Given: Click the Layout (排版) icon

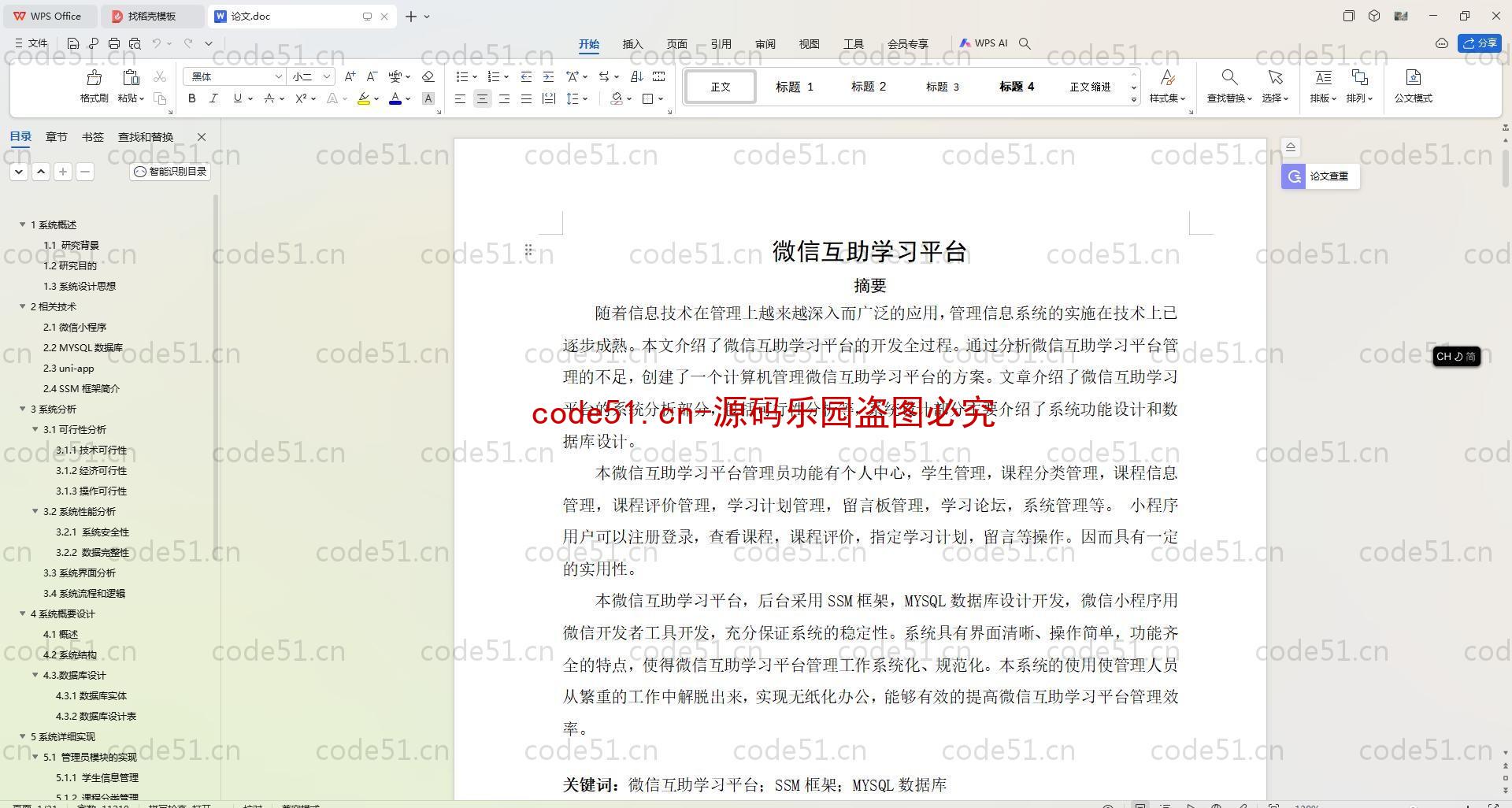Looking at the screenshot, I should coord(1323,77).
